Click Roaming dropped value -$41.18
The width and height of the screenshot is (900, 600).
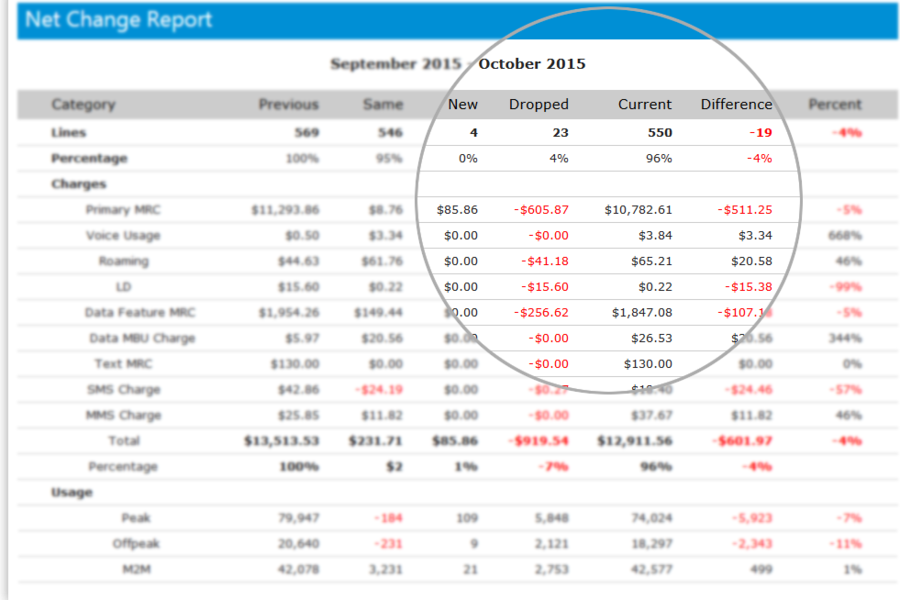(545, 261)
